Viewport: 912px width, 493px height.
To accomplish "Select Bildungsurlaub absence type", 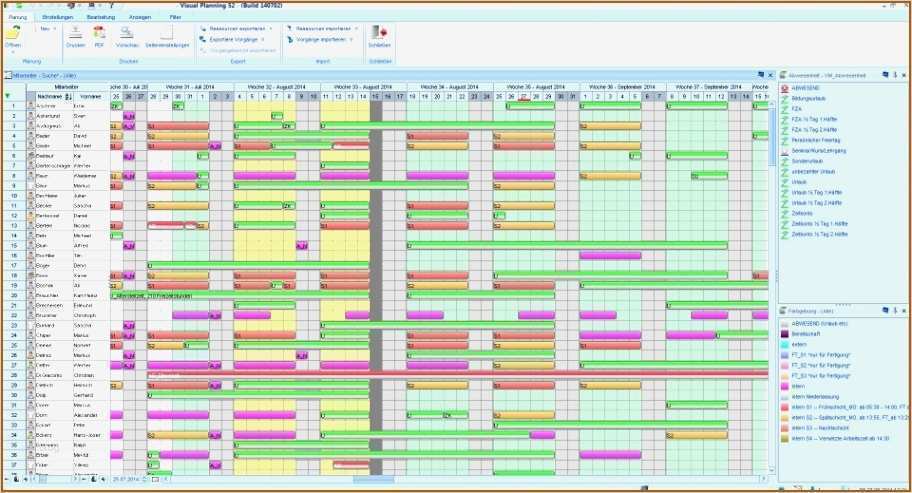I will click(x=808, y=98).
